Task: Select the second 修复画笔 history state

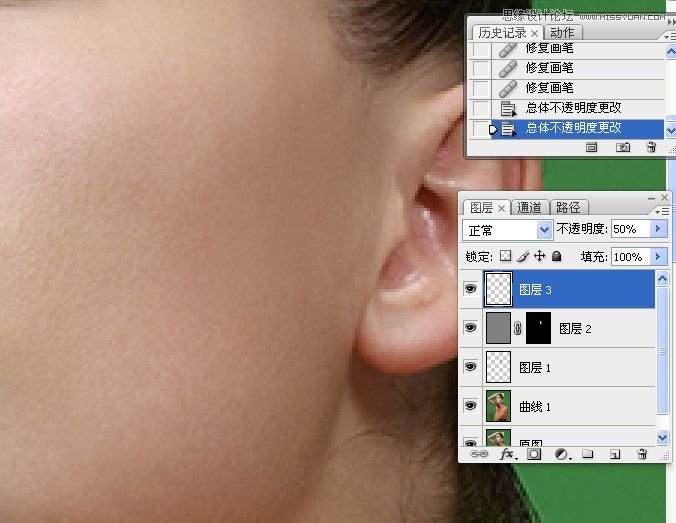Action: click(x=578, y=68)
